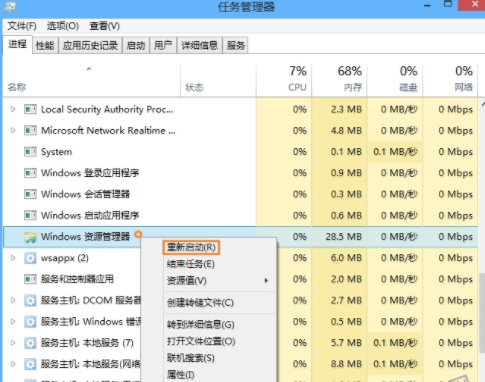Click the Microsoft Network Realtime process icon

click(x=30, y=131)
